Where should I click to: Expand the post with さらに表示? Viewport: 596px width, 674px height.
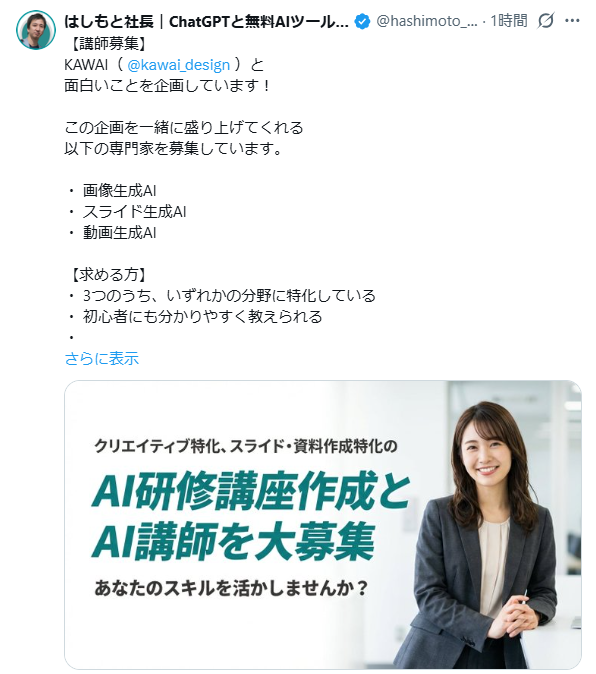click(x=101, y=358)
